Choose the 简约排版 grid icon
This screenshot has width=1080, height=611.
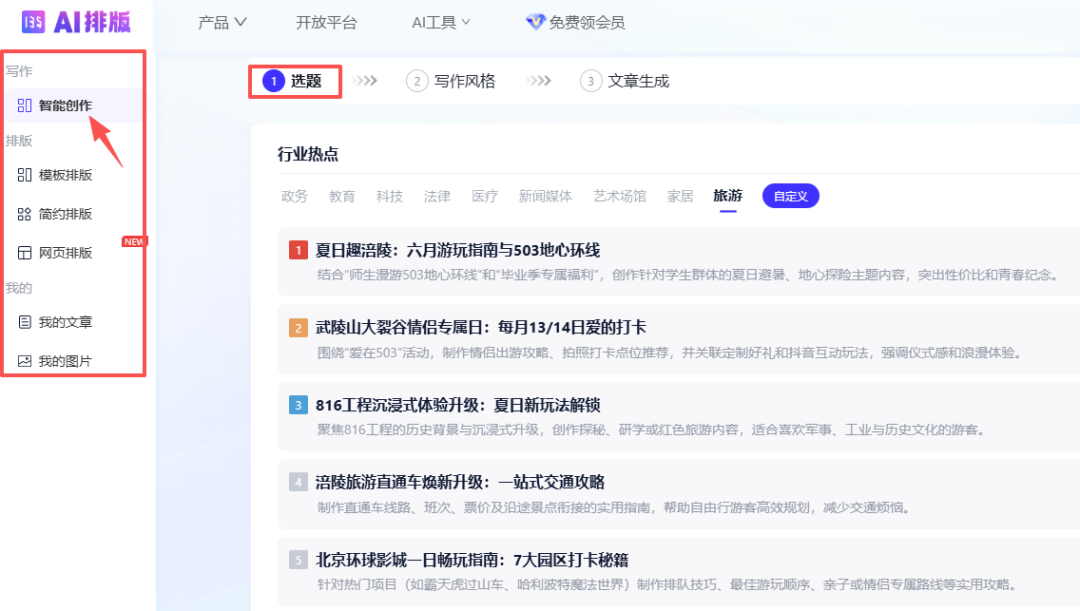pyautogui.click(x=24, y=214)
